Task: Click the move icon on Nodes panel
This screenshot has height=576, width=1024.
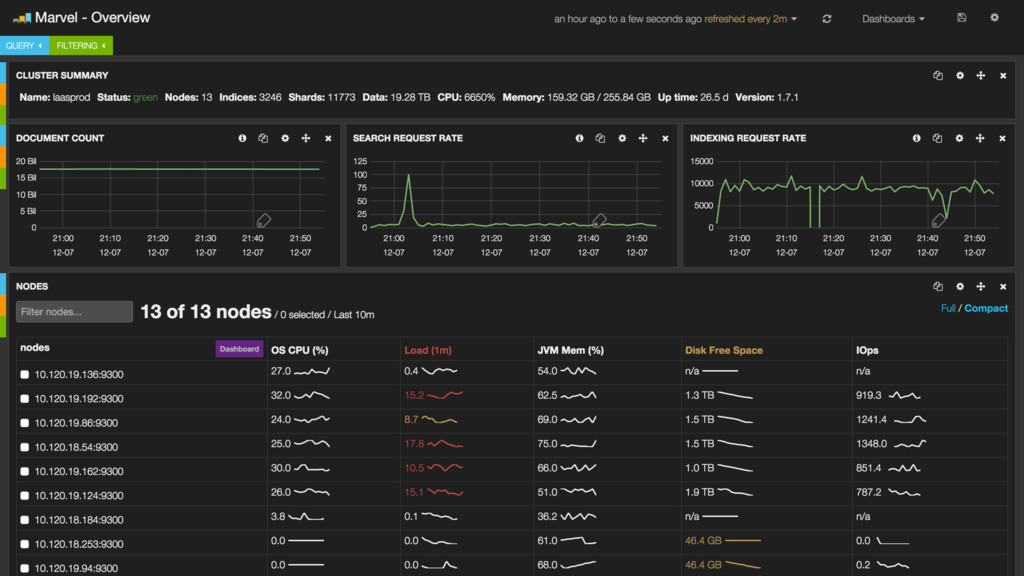Action: tap(981, 287)
